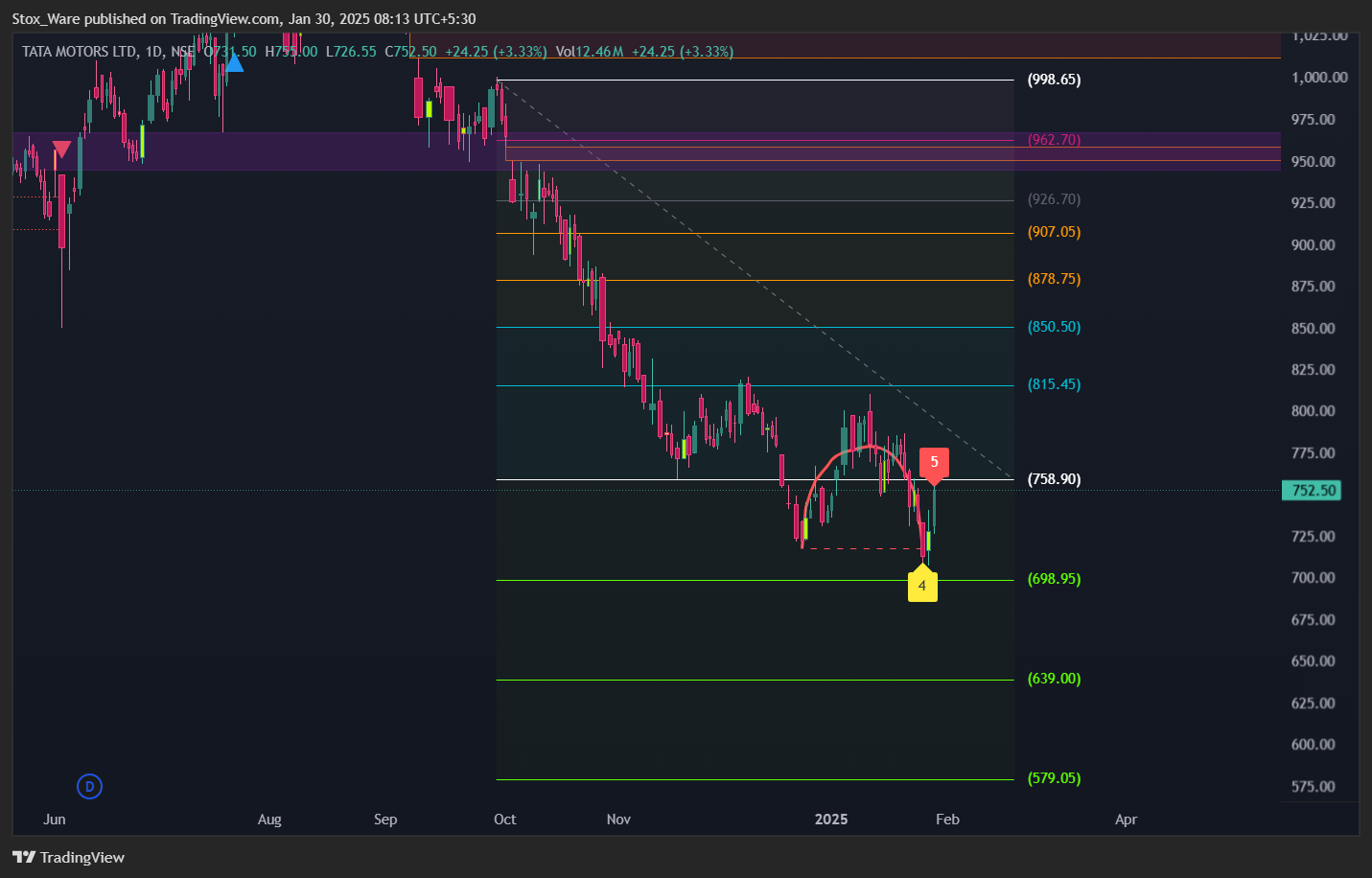Click the teal level label (815.45)
The image size is (1372, 878).
(1054, 384)
